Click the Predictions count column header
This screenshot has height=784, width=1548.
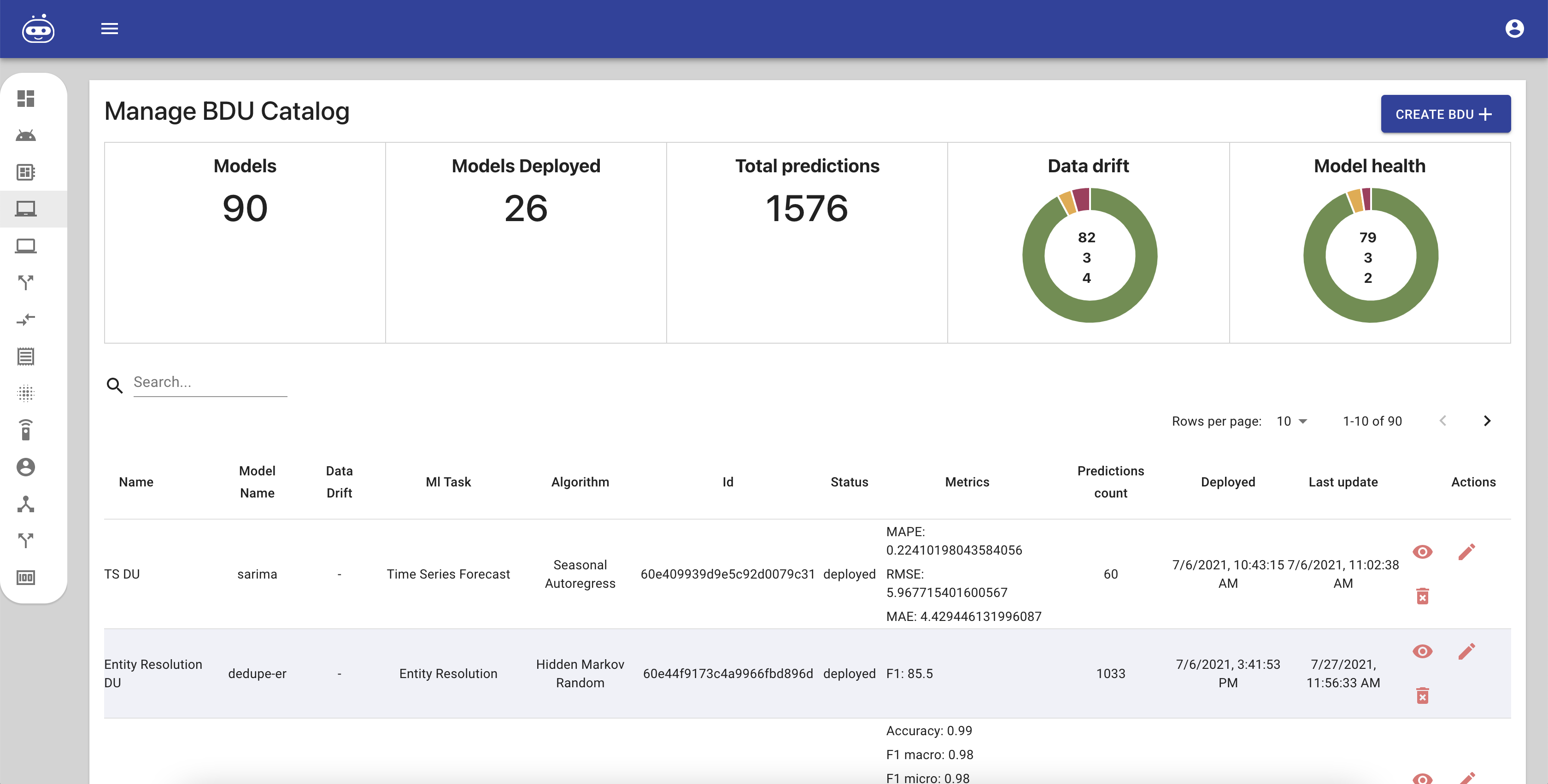[1110, 482]
